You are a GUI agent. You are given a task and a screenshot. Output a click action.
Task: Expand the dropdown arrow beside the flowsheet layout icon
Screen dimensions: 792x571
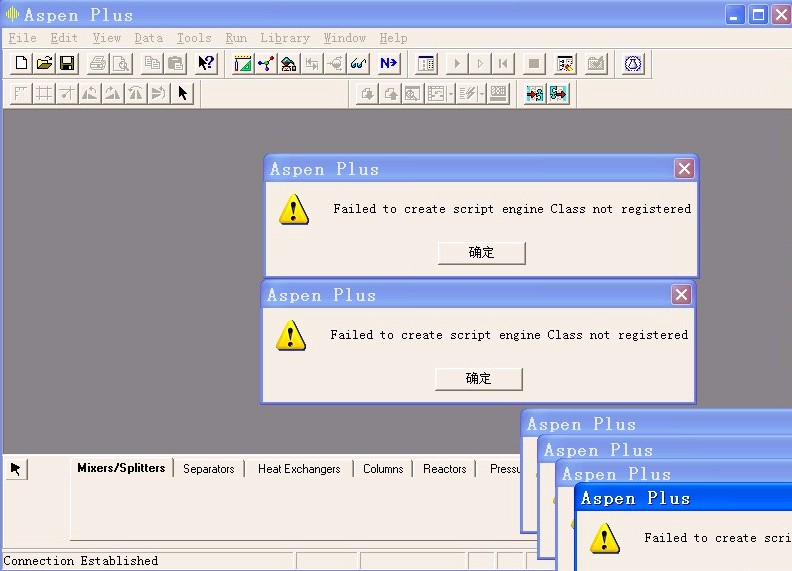point(451,93)
